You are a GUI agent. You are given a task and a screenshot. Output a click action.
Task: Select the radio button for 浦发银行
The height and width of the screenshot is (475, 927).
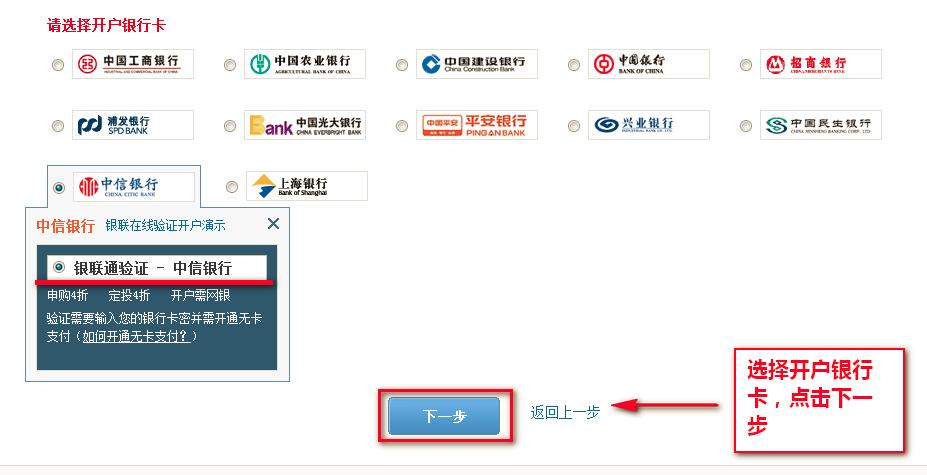pyautogui.click(x=58, y=125)
